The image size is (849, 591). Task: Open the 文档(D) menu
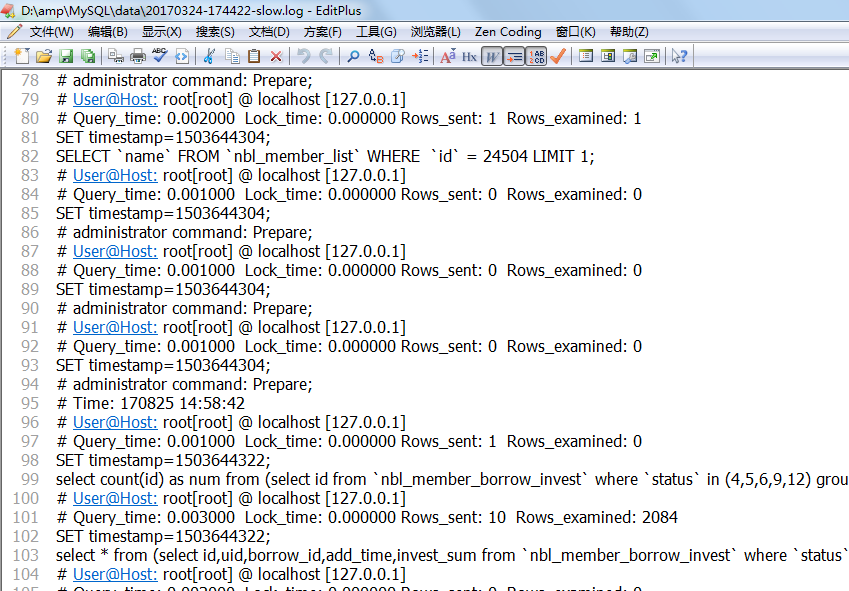point(269,32)
